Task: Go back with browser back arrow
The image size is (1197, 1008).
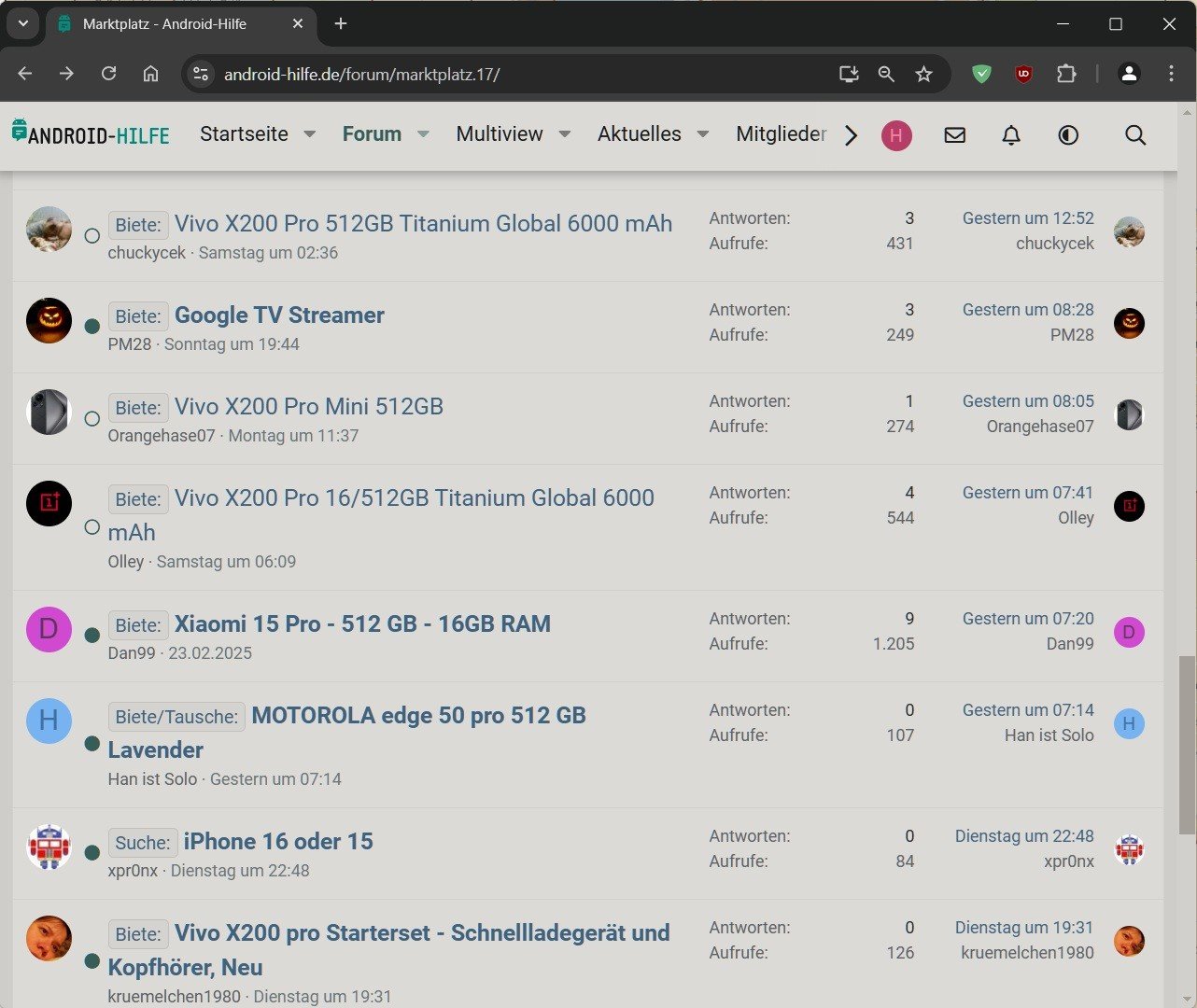Action: tap(25, 74)
